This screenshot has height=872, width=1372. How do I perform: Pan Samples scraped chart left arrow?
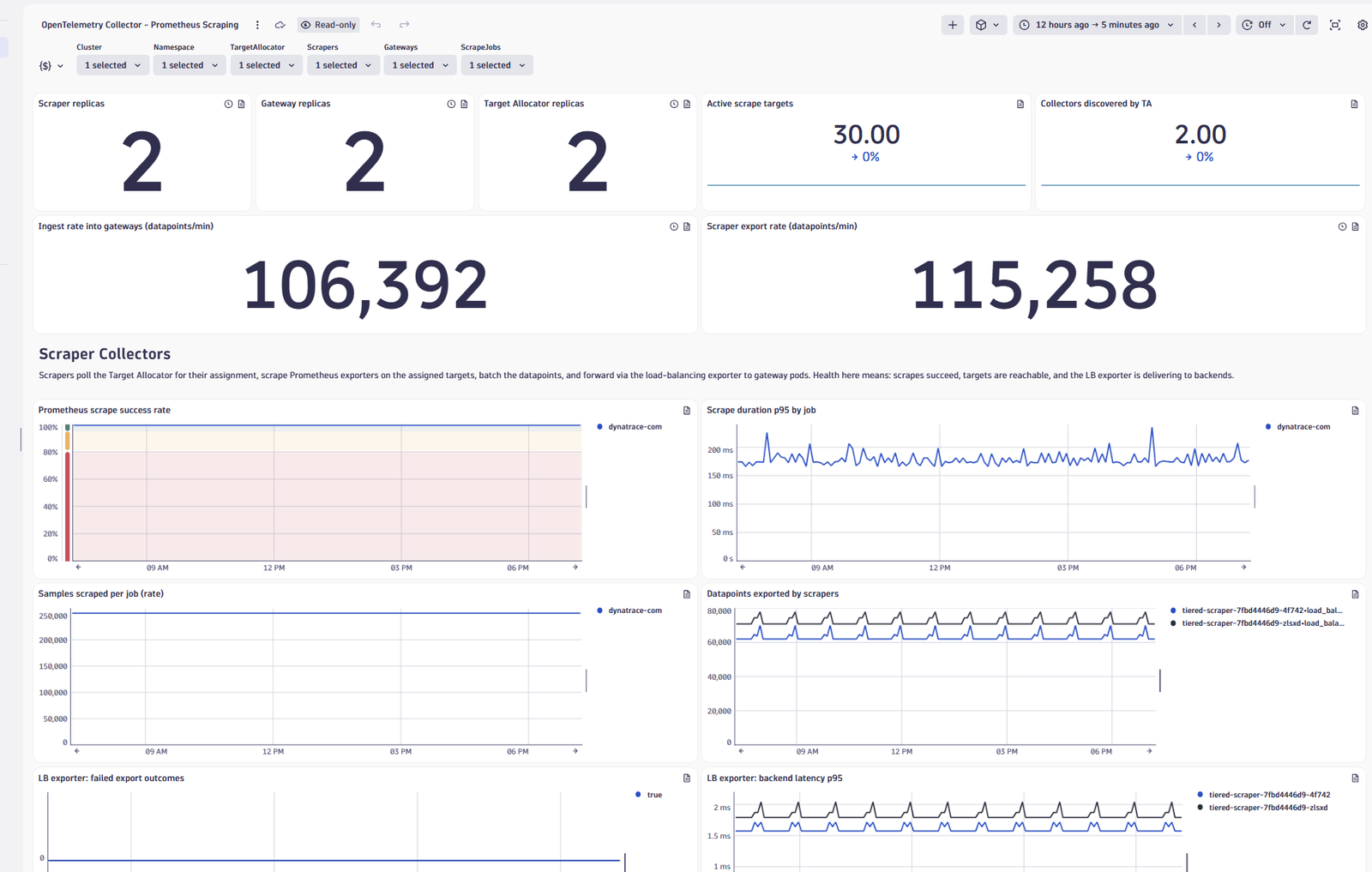tap(77, 750)
